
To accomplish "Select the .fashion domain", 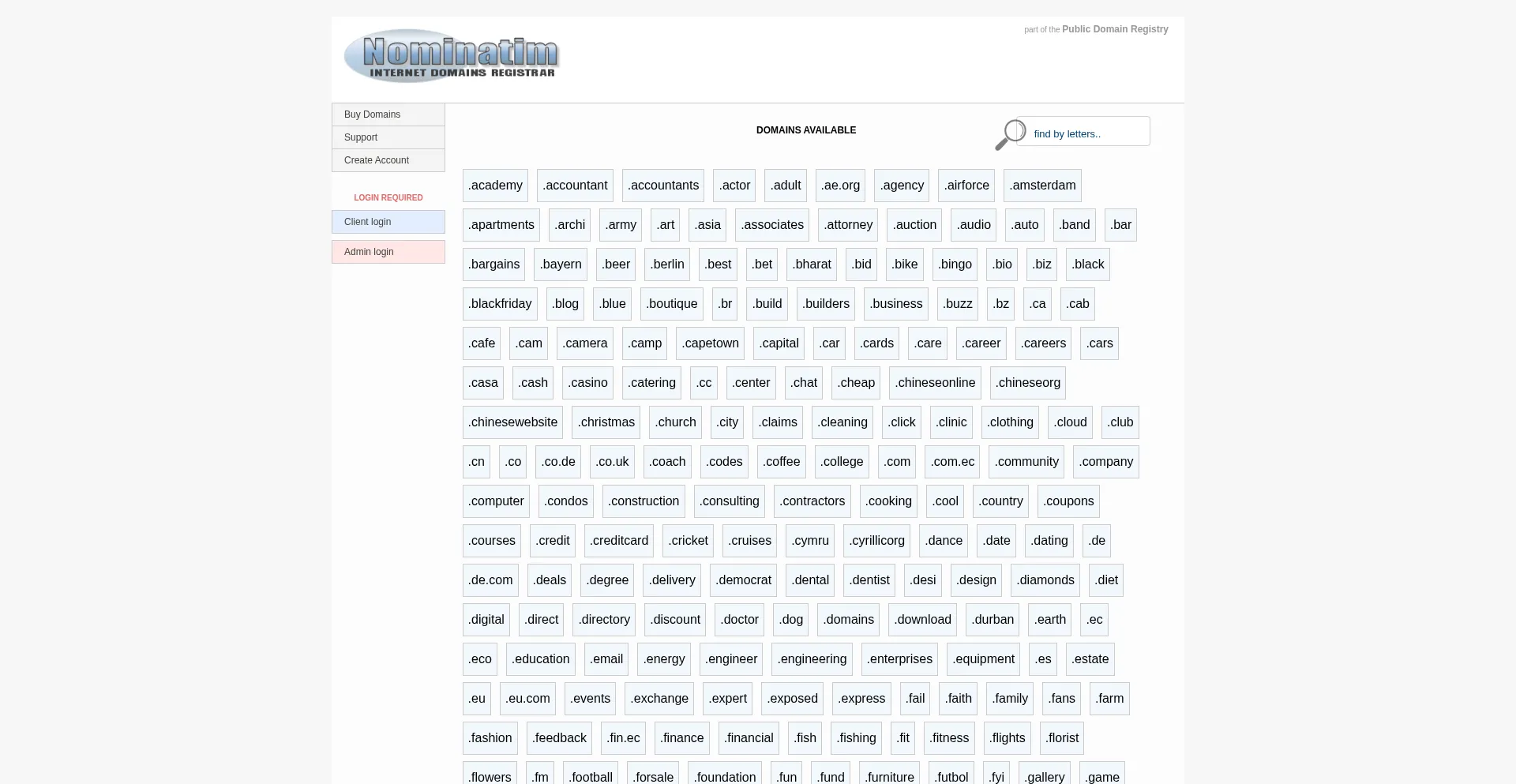I will pyautogui.click(x=490, y=738).
